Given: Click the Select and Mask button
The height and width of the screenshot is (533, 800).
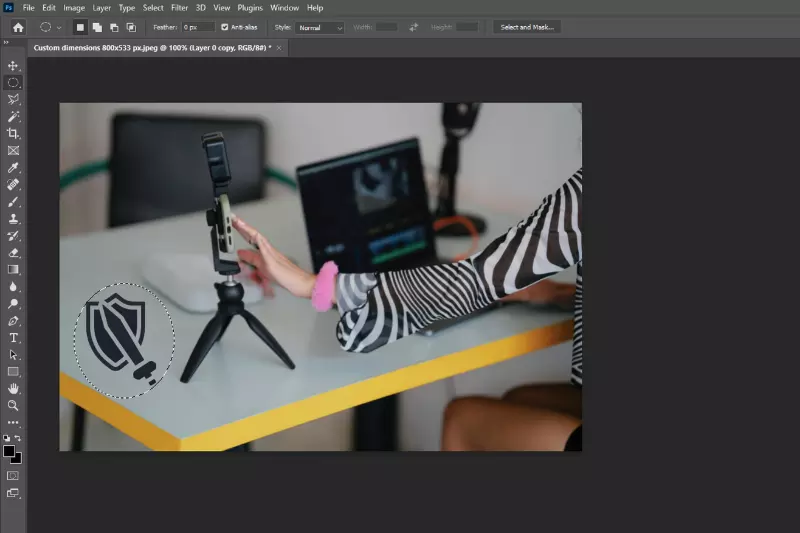Looking at the screenshot, I should coord(527,28).
